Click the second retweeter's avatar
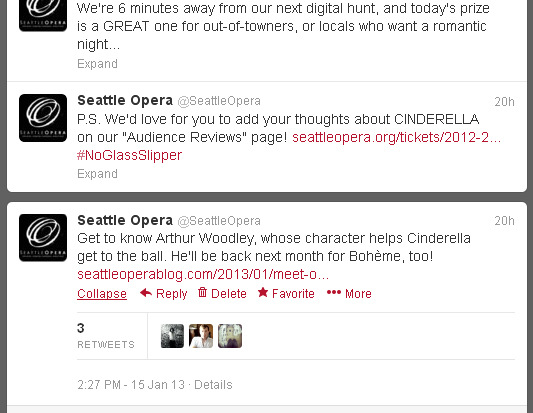Screen dimensions: 533x413 201,336
